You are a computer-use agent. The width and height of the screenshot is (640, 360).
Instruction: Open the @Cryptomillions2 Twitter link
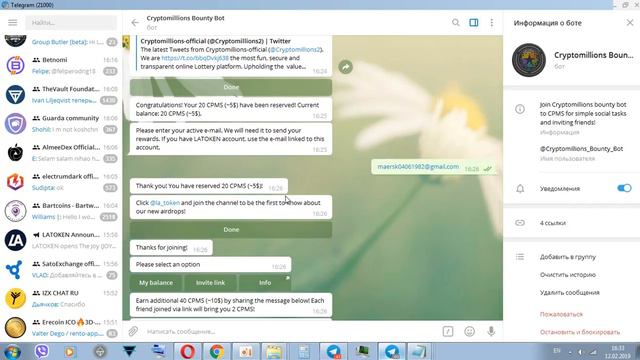click(295, 49)
